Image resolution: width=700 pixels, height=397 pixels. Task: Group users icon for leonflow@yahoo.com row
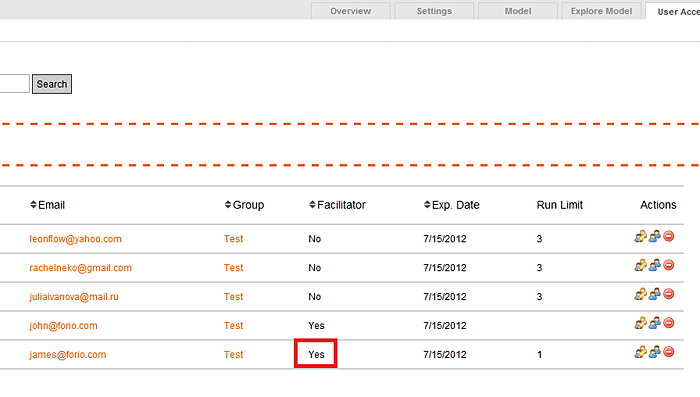654,236
